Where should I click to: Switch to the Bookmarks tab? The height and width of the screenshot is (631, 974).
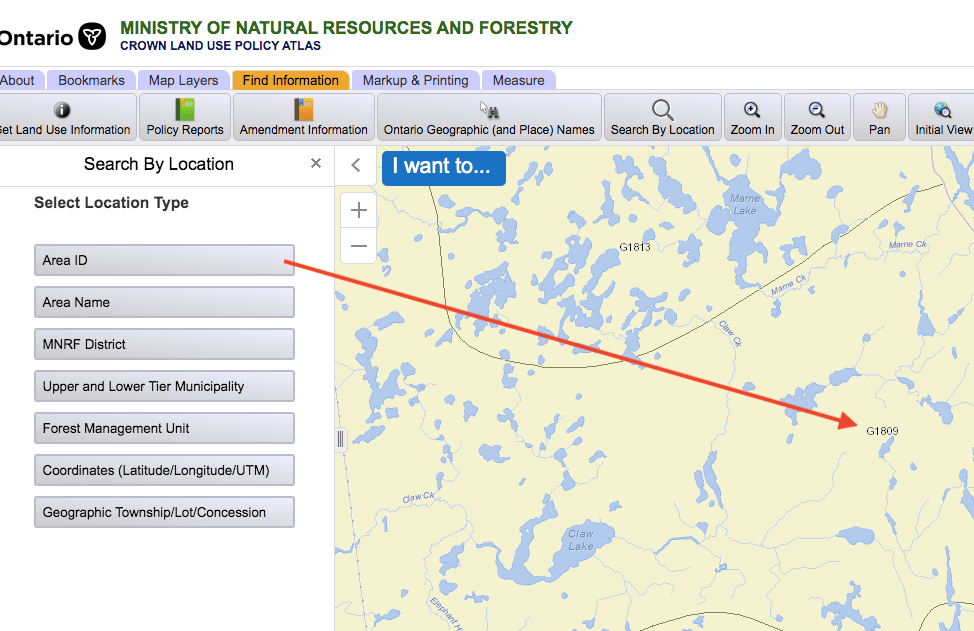click(91, 80)
